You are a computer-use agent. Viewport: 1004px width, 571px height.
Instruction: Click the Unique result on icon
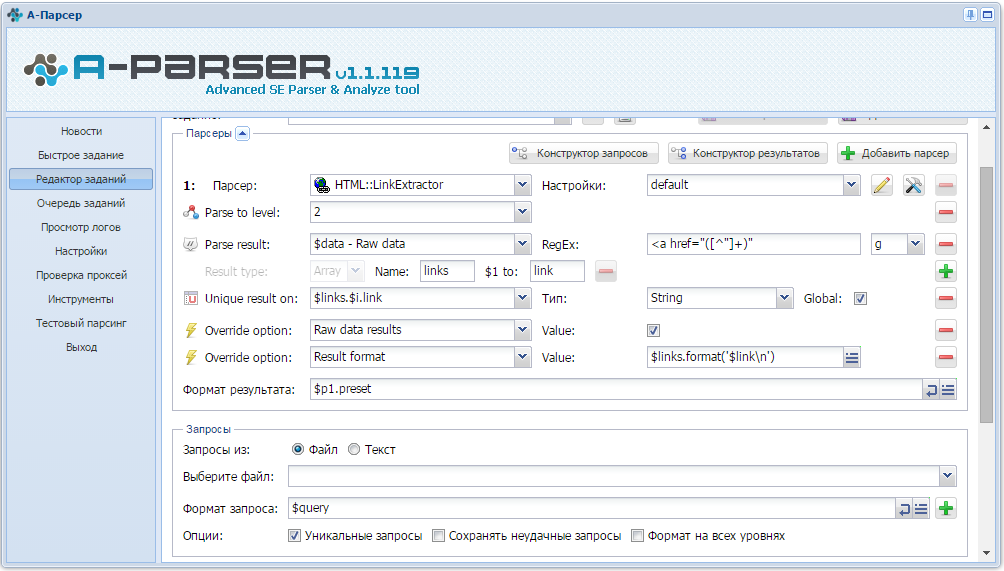(191, 298)
